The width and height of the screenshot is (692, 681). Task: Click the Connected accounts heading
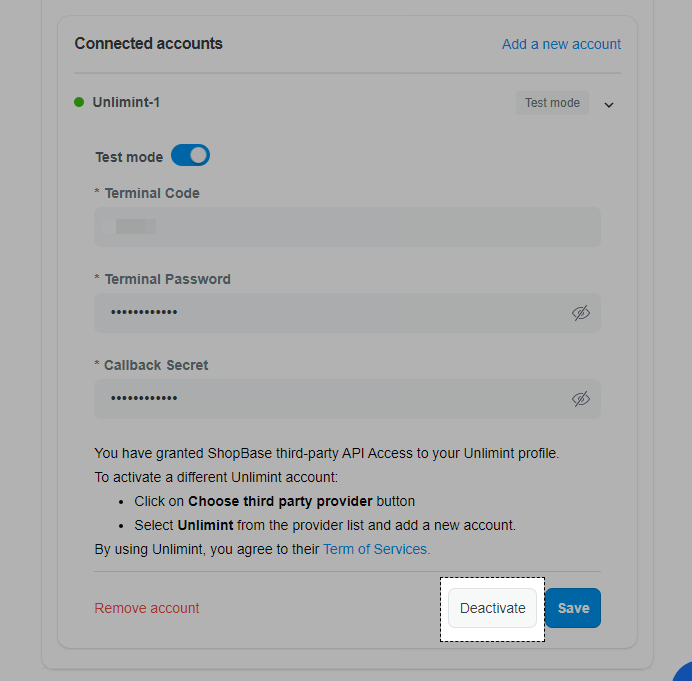pos(148,44)
